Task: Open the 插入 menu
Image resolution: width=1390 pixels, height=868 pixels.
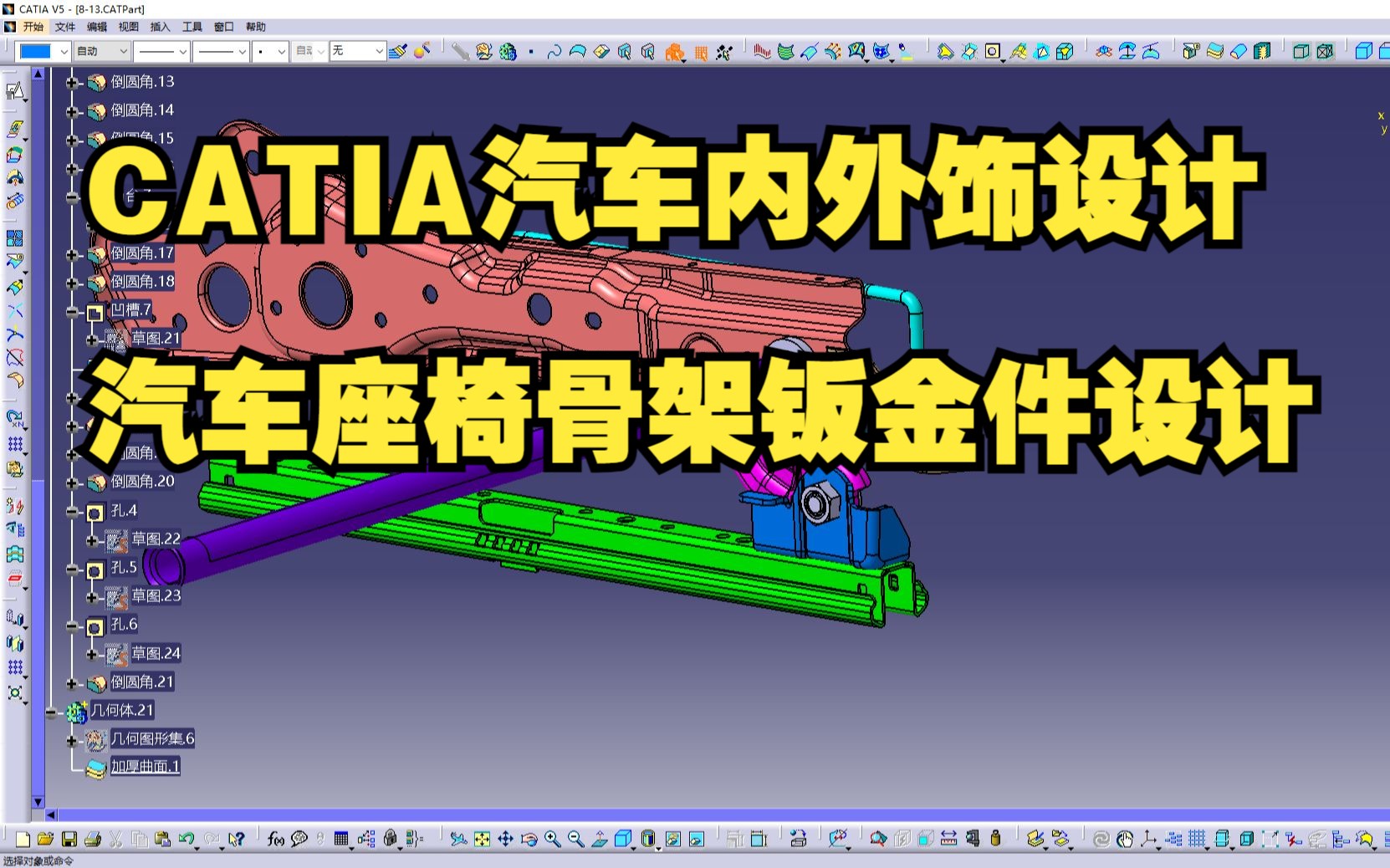Action: pos(160,27)
